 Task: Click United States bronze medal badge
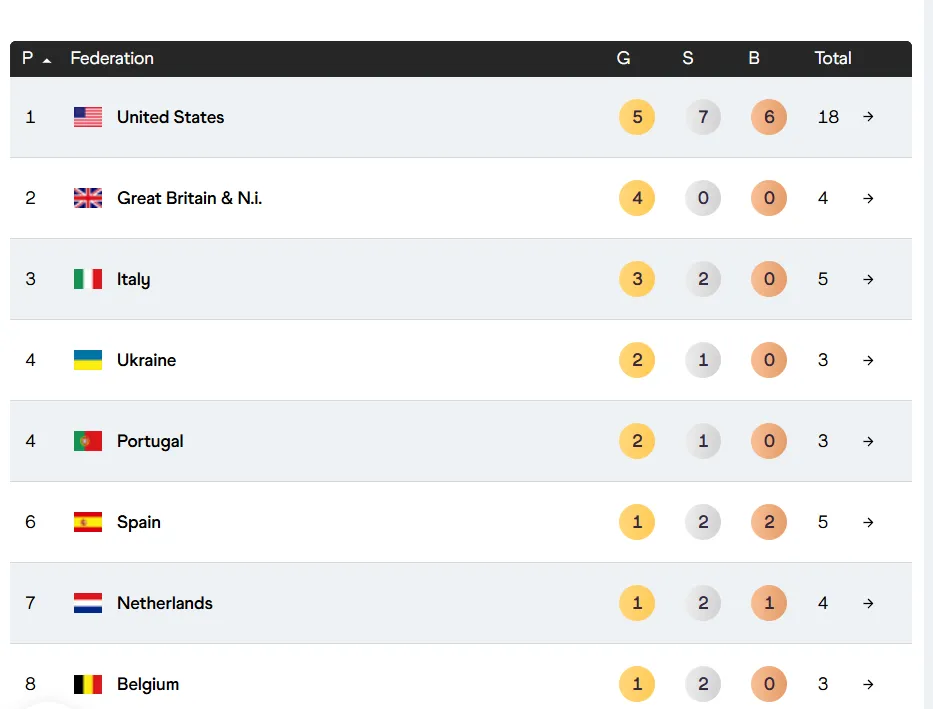click(x=769, y=117)
